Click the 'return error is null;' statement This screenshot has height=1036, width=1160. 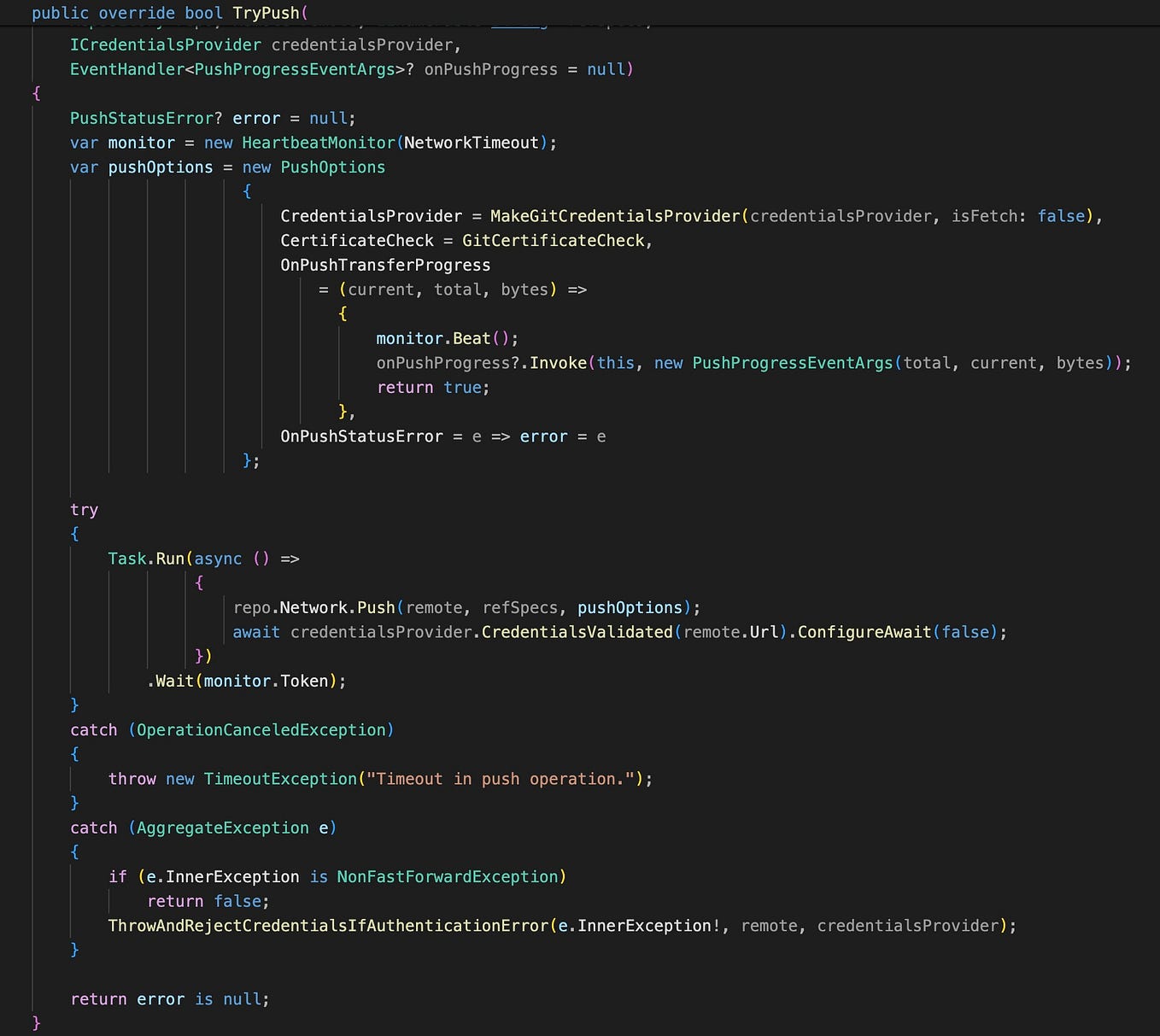[x=170, y=999]
